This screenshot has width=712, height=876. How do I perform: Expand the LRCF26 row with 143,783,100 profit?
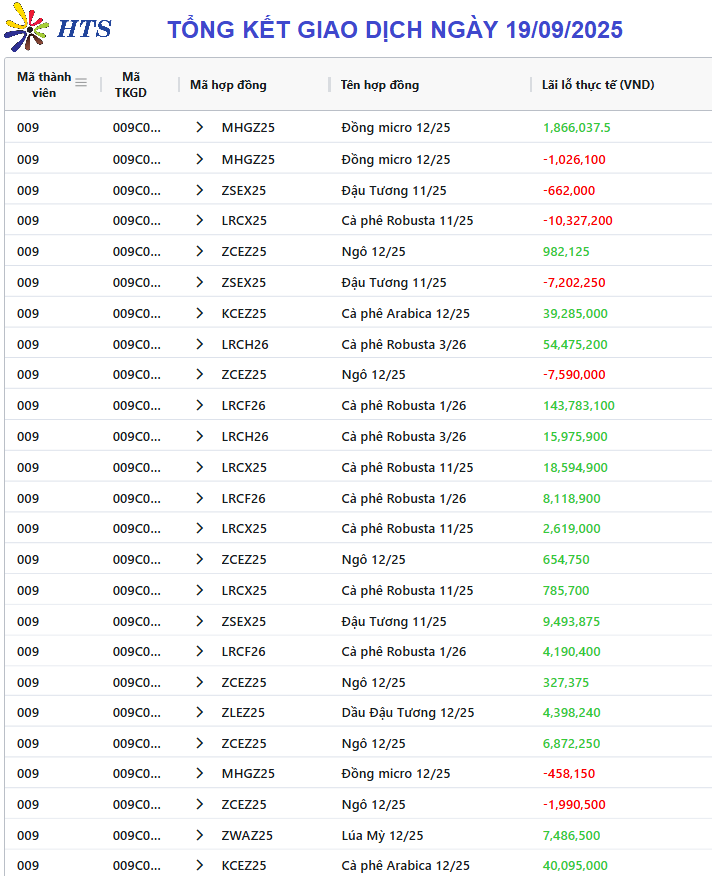pyautogui.click(x=200, y=405)
